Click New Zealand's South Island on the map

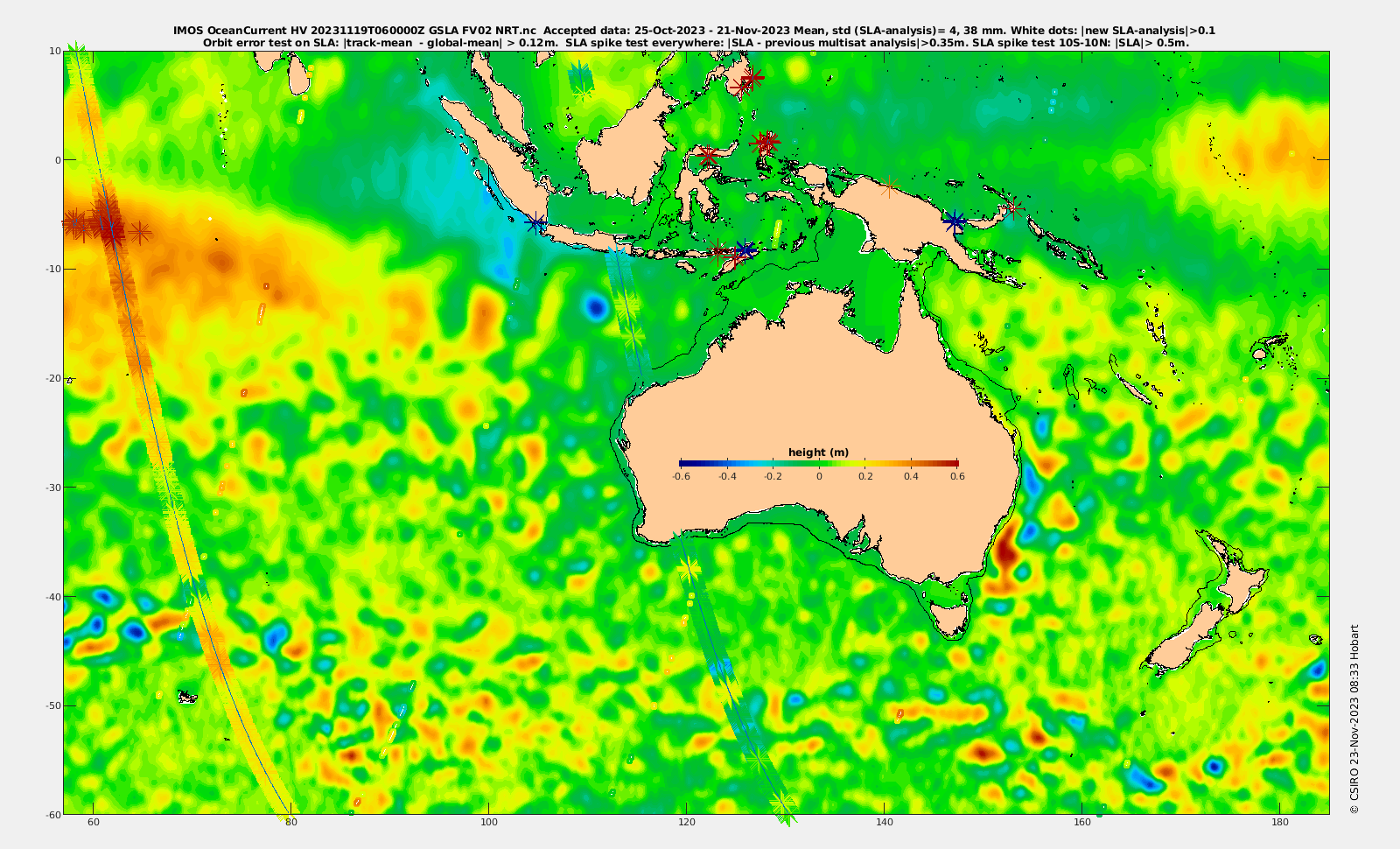tap(1183, 639)
